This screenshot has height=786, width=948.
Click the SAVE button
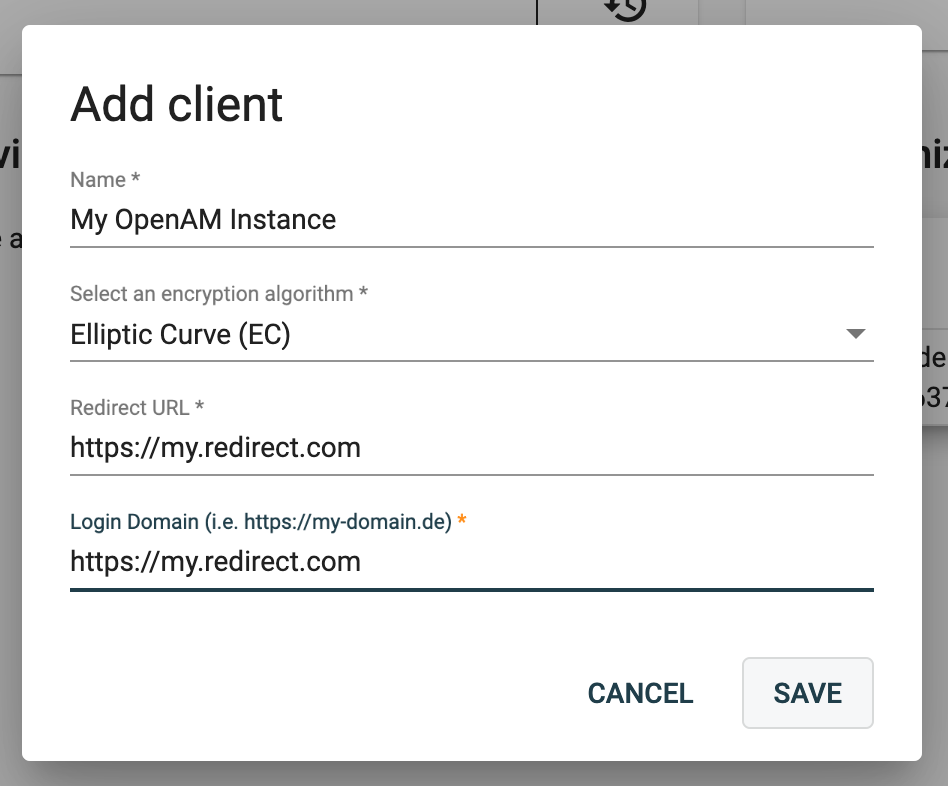tap(808, 693)
